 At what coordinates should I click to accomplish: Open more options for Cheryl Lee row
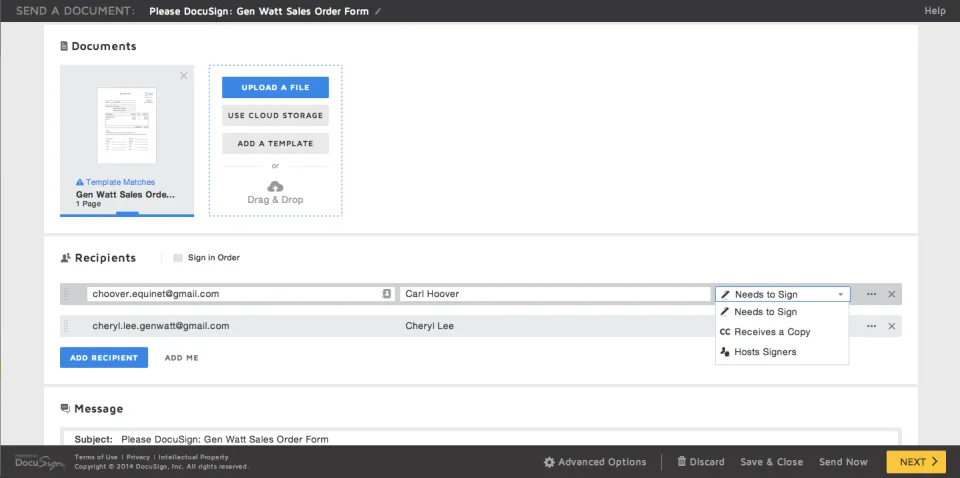pos(871,326)
